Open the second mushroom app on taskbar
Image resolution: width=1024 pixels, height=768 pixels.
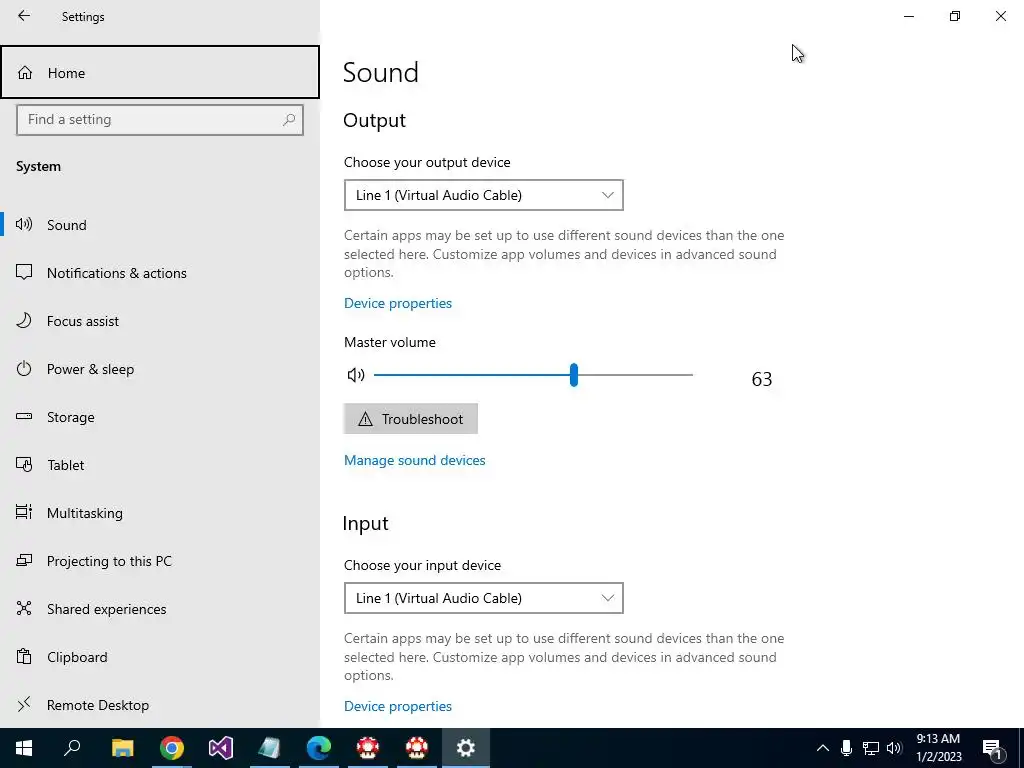coord(417,748)
